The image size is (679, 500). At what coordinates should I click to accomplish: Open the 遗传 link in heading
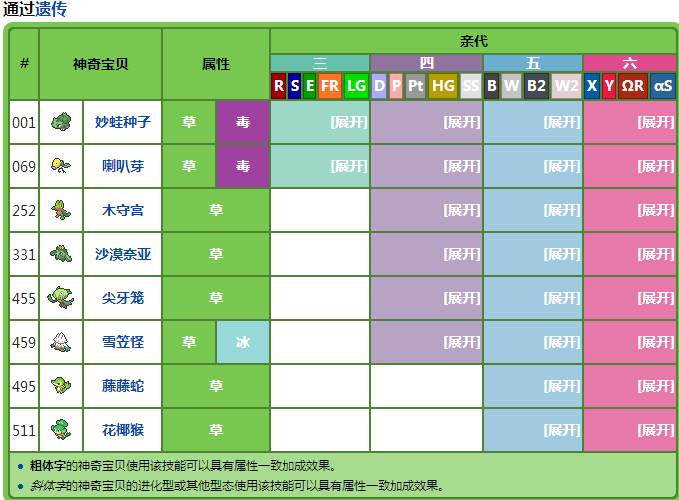click(x=51, y=9)
